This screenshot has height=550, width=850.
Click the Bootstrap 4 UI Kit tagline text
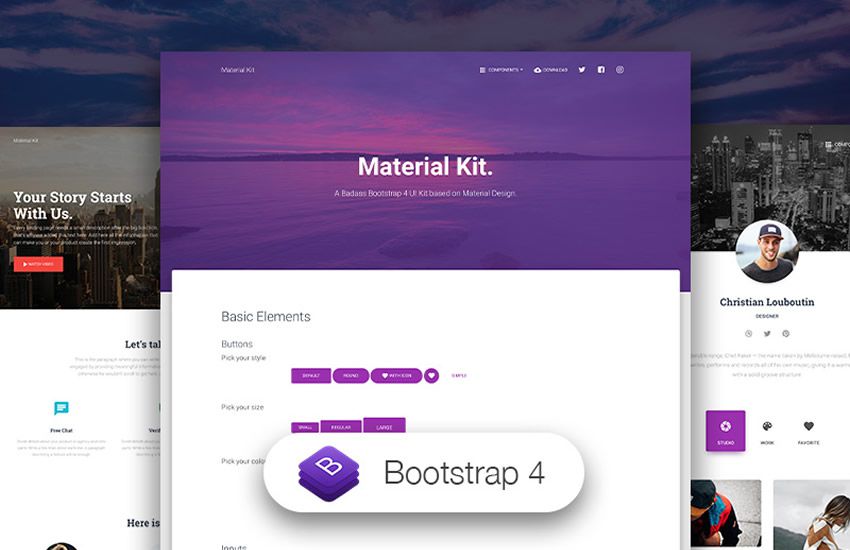click(x=425, y=193)
